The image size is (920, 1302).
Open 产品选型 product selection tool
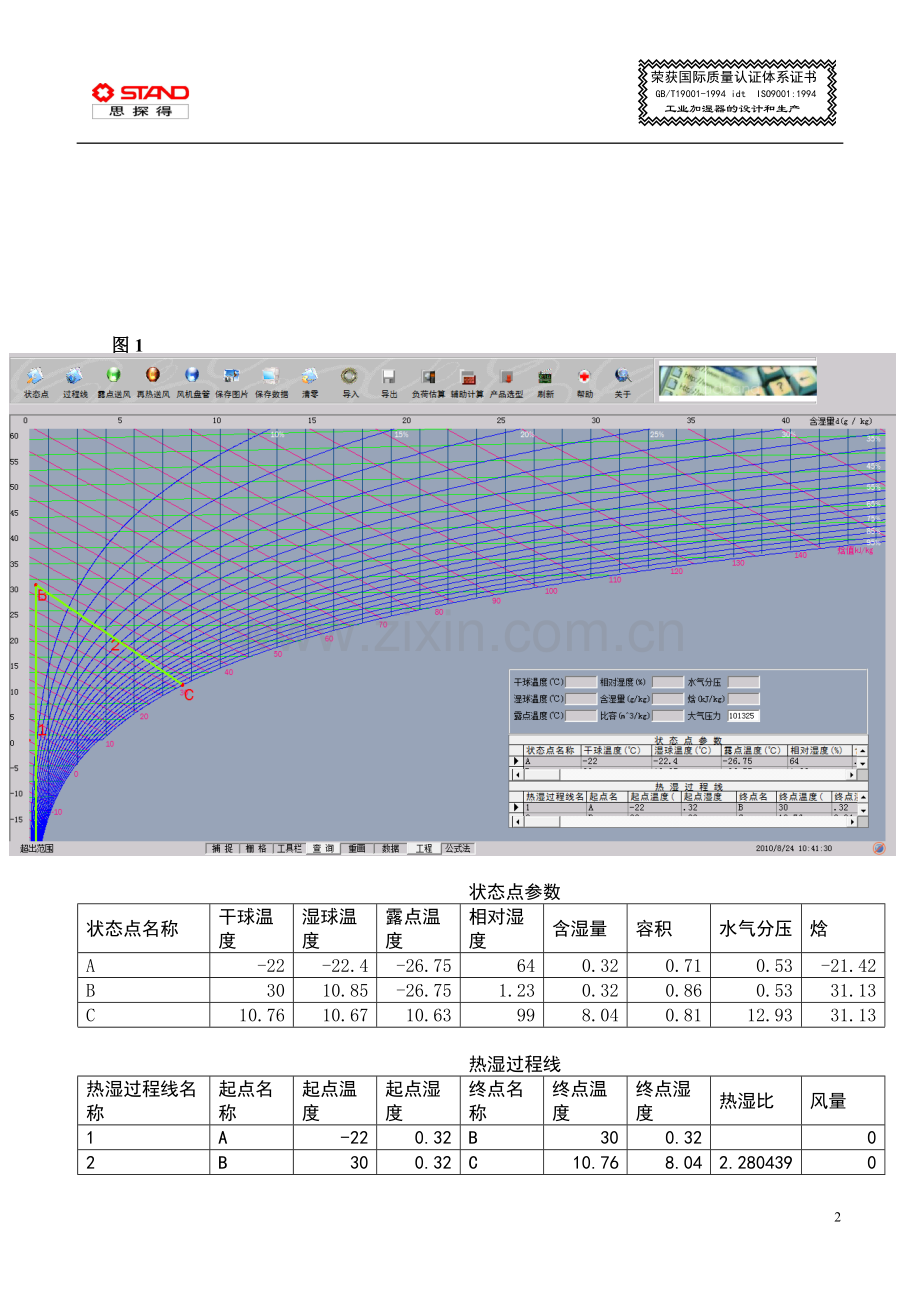point(507,381)
